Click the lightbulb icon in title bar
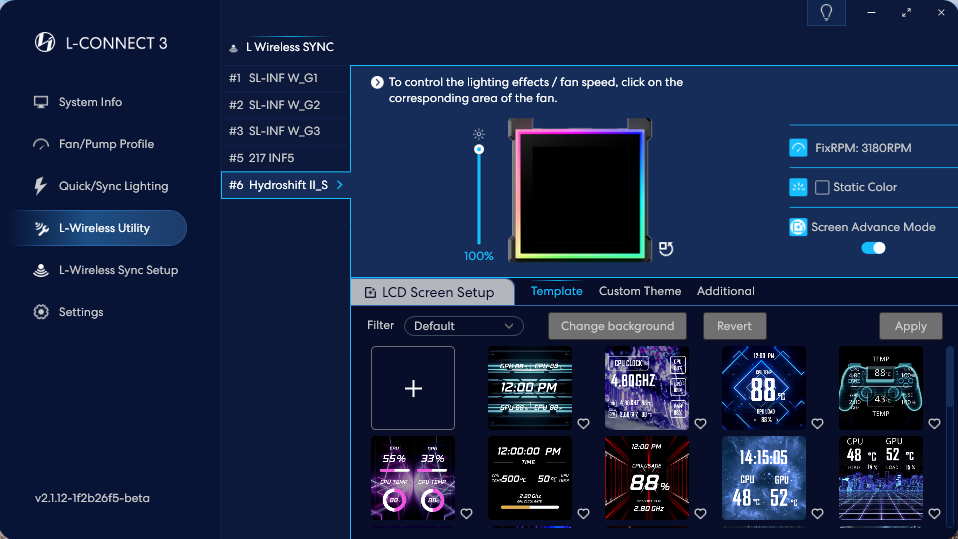 826,13
